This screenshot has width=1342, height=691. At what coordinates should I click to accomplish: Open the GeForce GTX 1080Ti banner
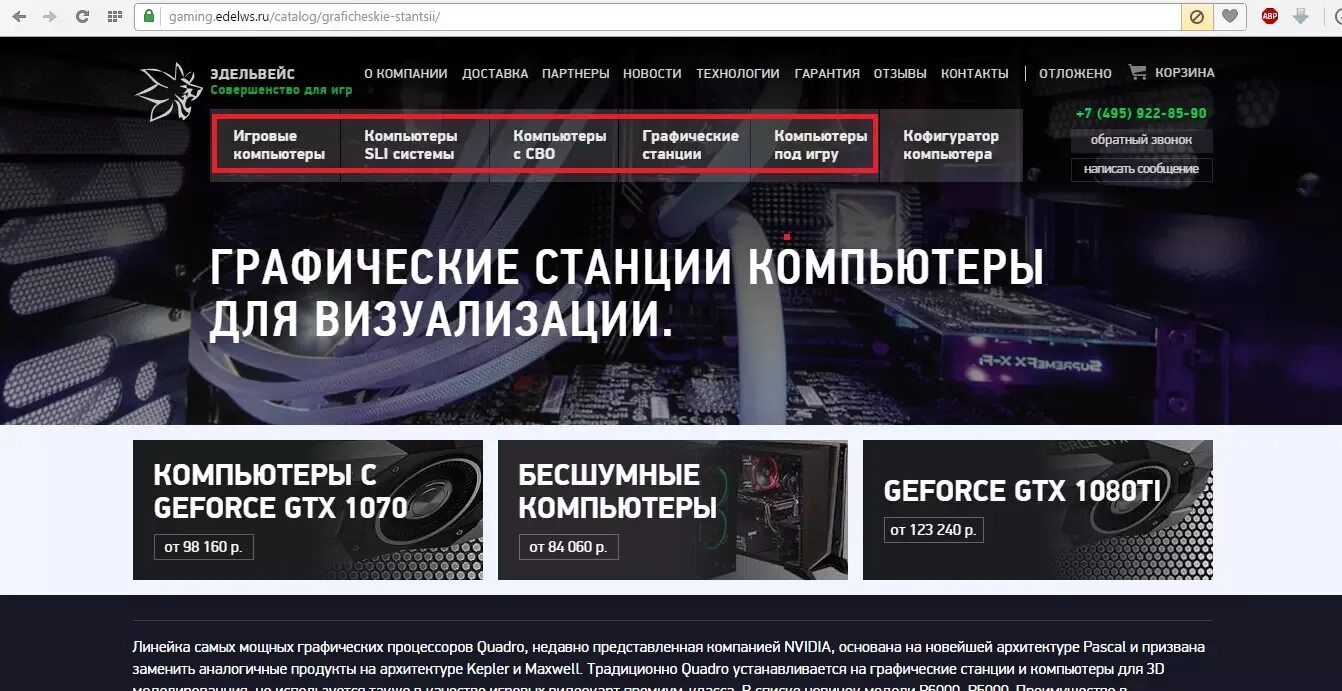click(1038, 510)
